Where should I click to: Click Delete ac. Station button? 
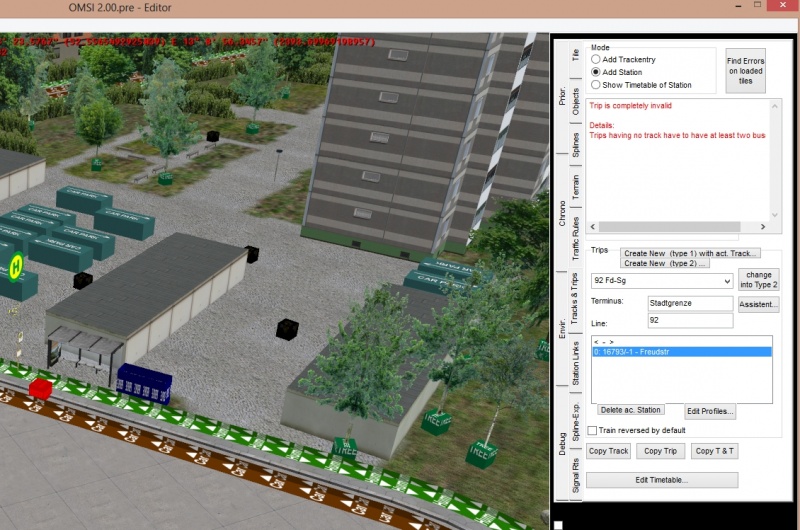pos(630,410)
